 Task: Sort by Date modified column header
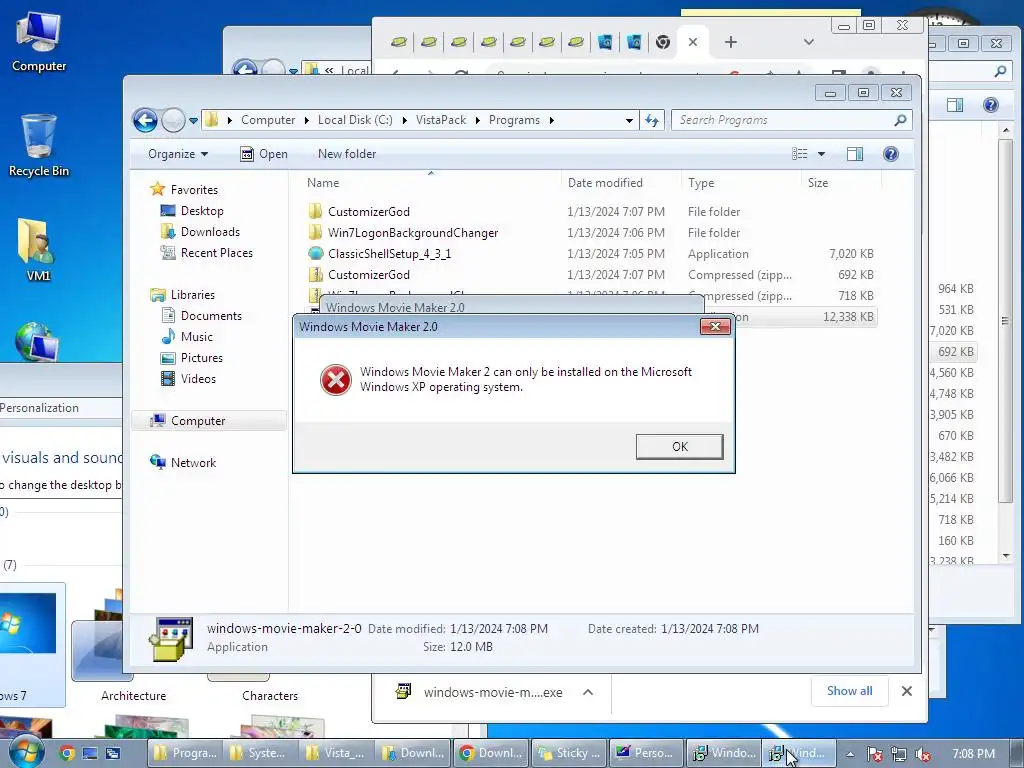pos(620,183)
